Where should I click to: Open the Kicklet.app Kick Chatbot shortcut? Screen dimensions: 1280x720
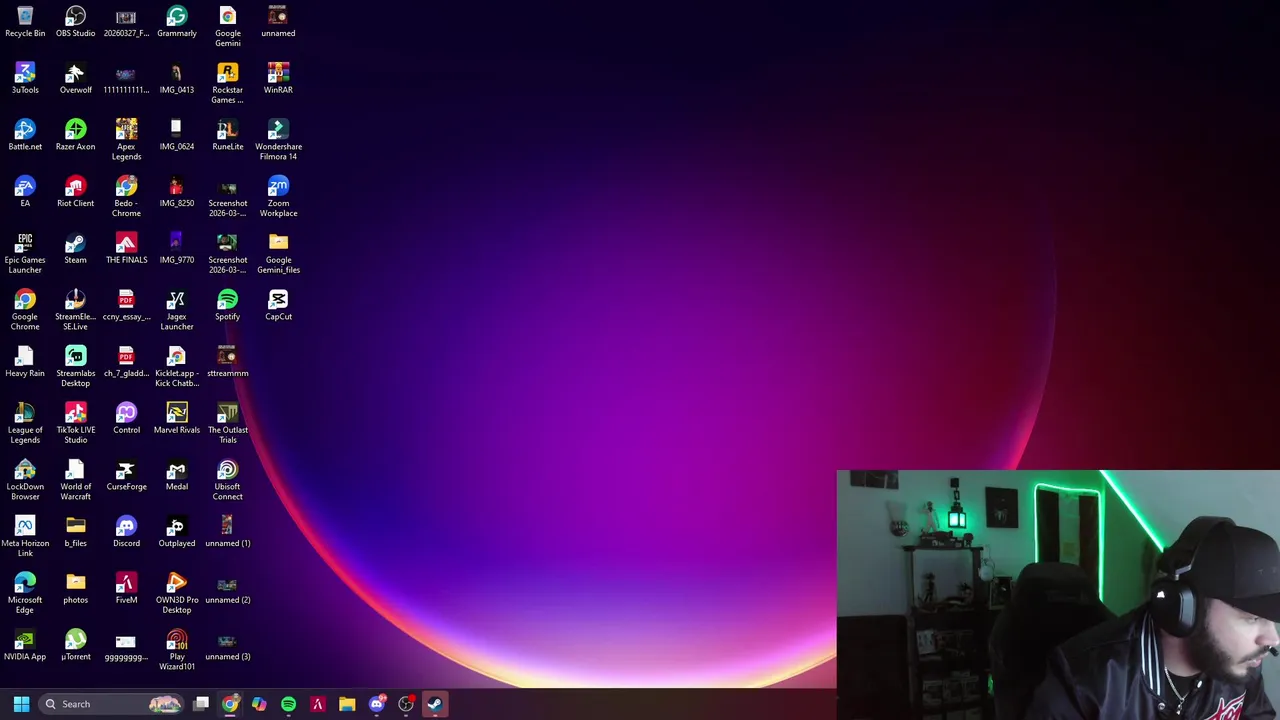[x=177, y=366]
